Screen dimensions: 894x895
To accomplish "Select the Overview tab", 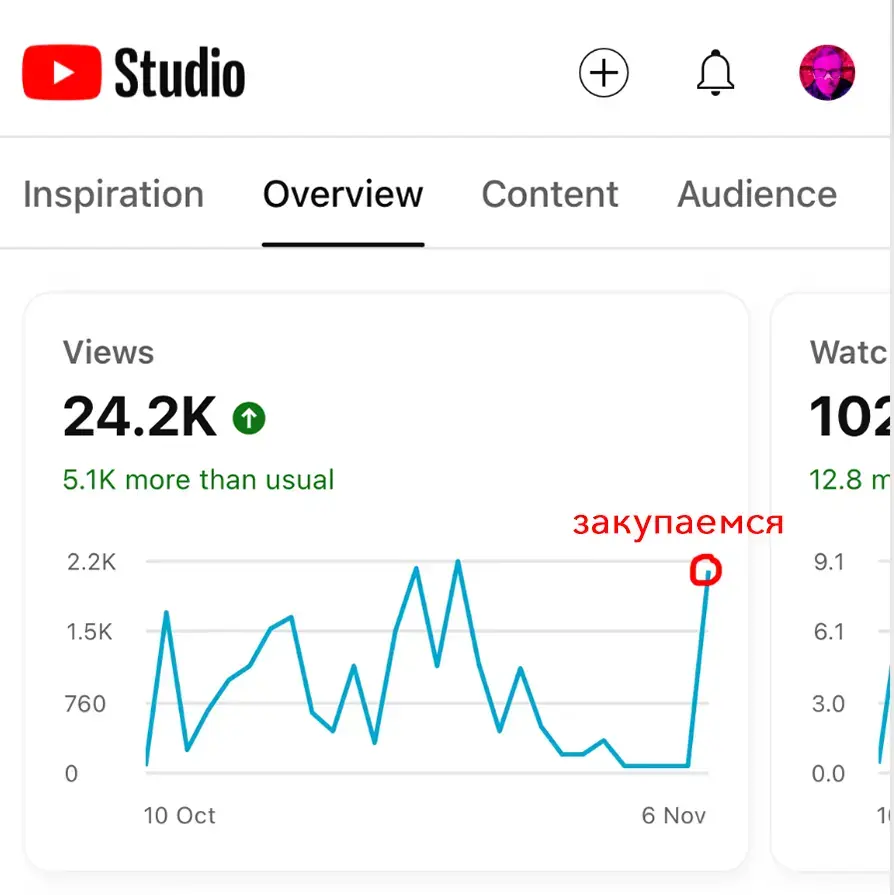I will click(x=343, y=194).
